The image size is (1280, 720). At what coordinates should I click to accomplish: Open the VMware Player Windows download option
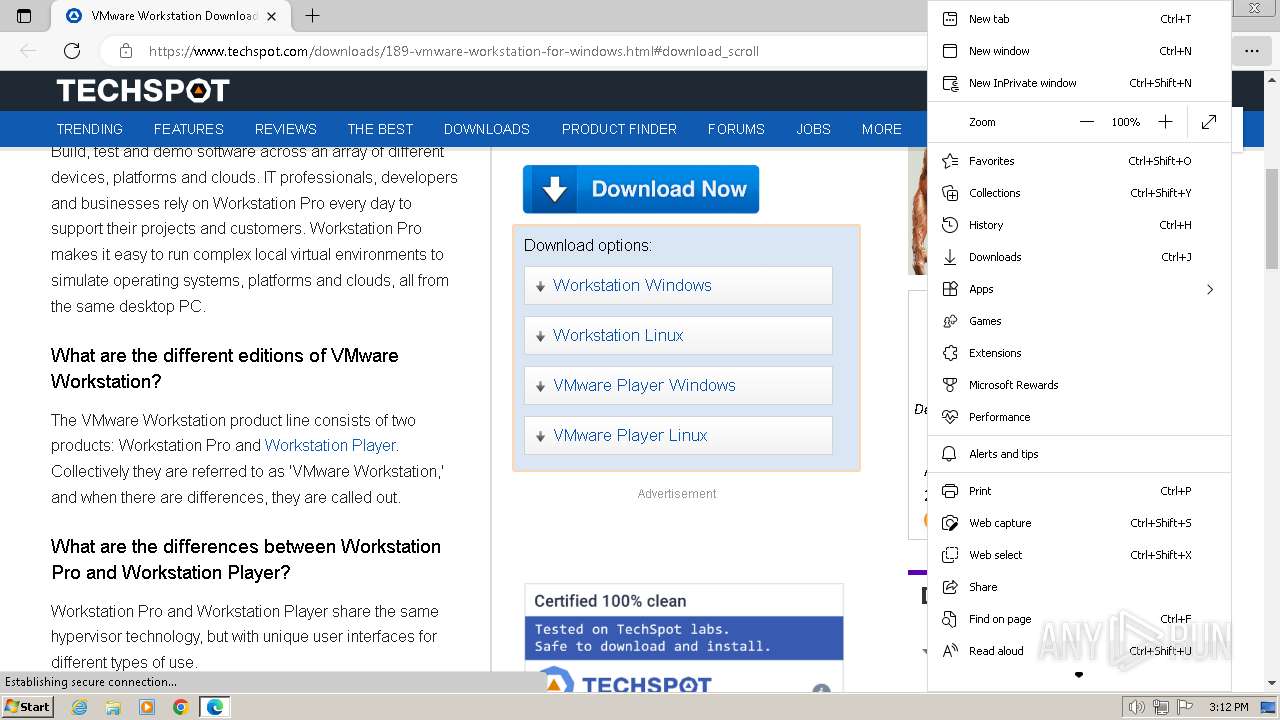click(x=678, y=385)
